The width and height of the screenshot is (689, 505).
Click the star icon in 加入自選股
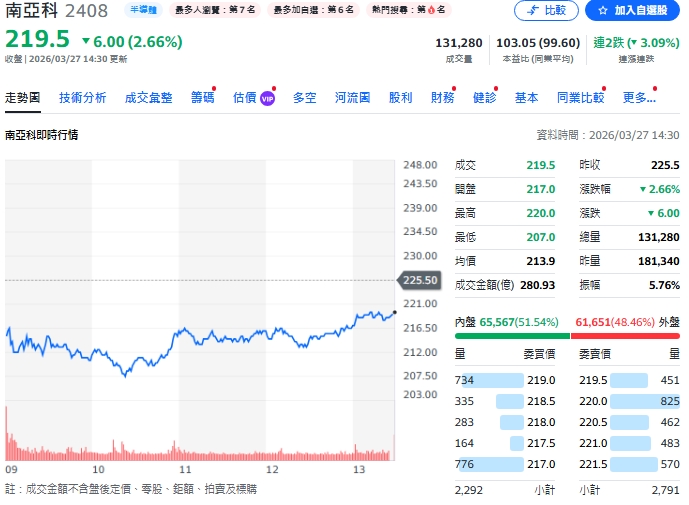[x=602, y=10]
